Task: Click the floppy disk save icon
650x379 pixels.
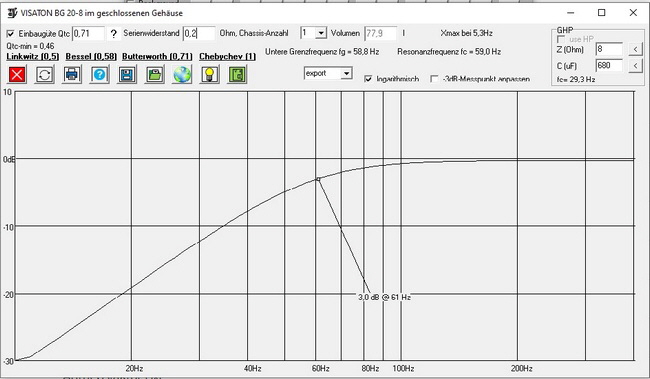Action: [126, 75]
